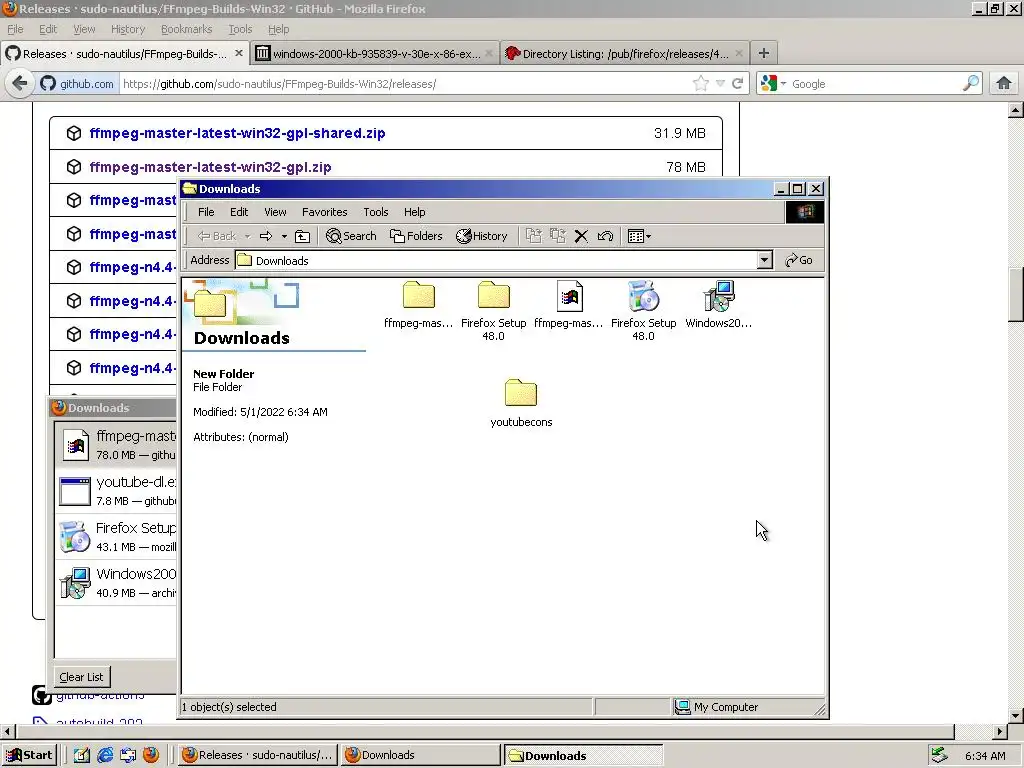The image size is (1024, 768).
Task: Select the ffmpeg-mas... zip file icon
Action: point(569,296)
